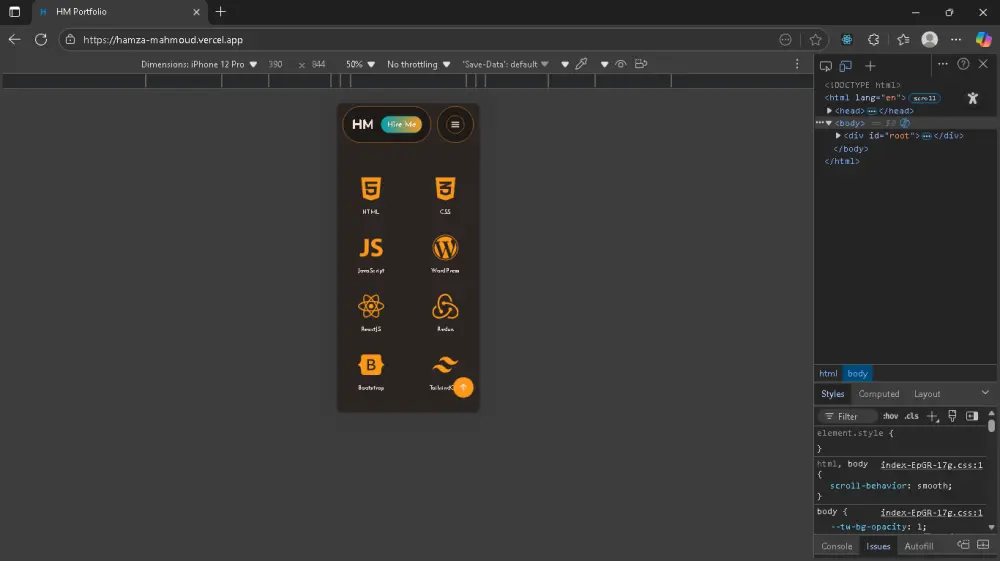1000x561 pixels.
Task: Open the 50% zoom dropdown
Action: click(360, 64)
